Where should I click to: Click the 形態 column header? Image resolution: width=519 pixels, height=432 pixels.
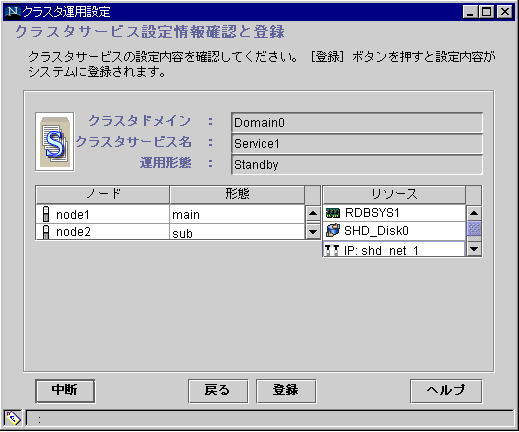click(237, 194)
